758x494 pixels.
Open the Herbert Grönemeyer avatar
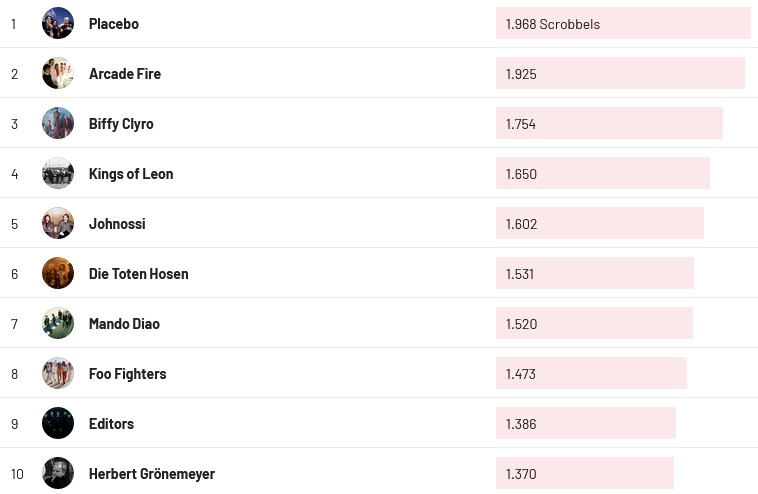pos(58,473)
